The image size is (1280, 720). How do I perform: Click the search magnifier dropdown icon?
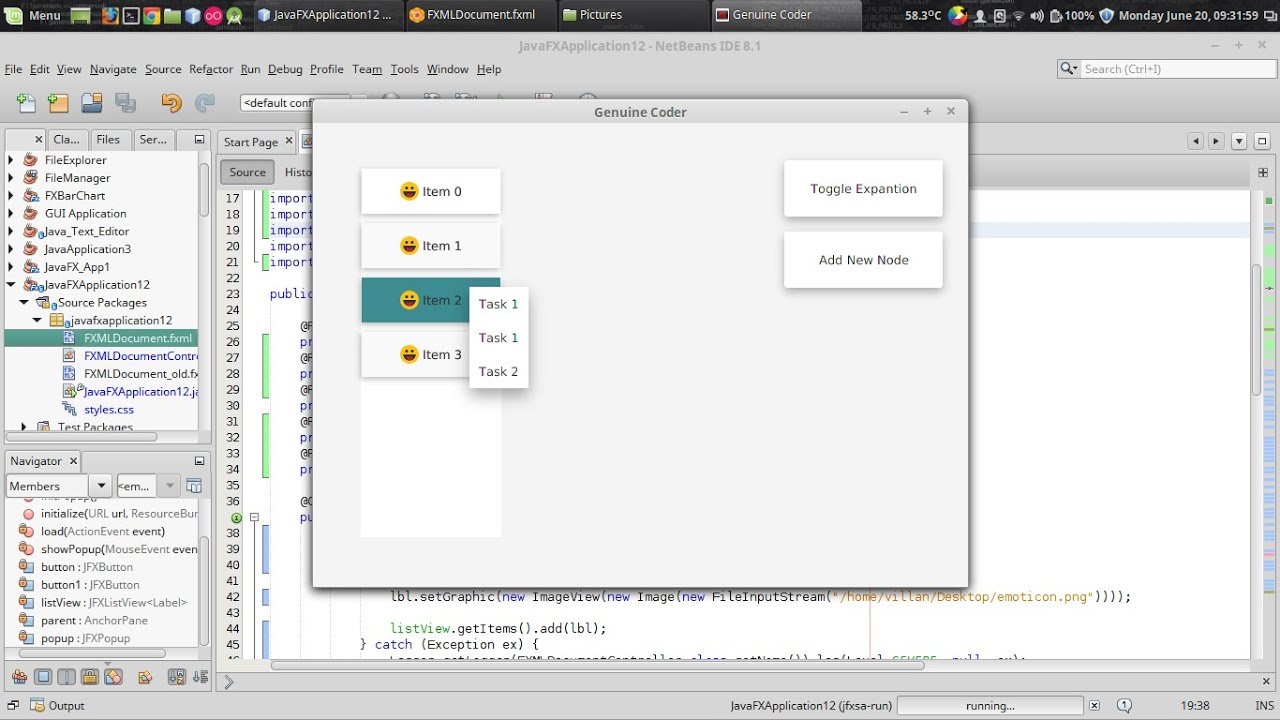click(1069, 69)
